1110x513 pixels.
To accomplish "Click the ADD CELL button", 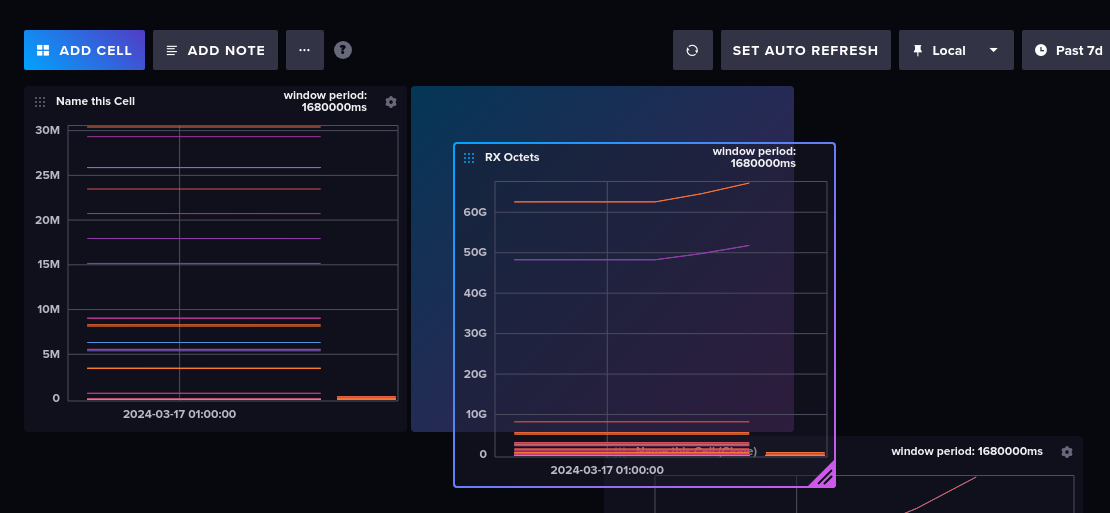I will 84,50.
